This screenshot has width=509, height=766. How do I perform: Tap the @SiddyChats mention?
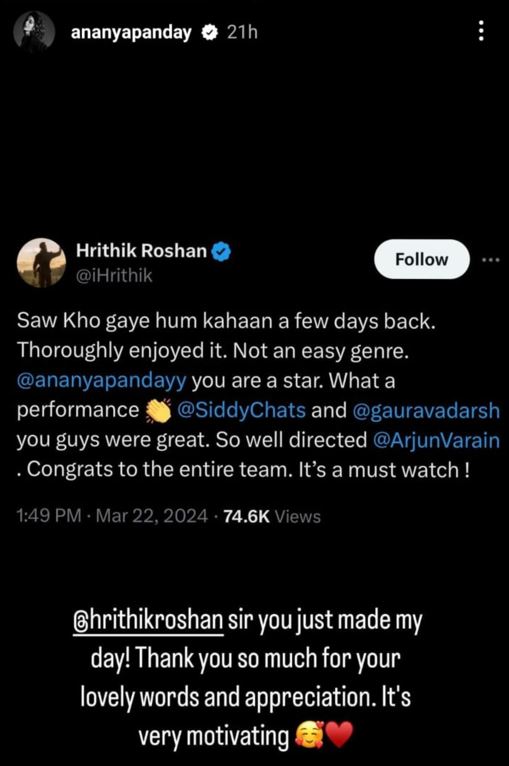tap(241, 410)
